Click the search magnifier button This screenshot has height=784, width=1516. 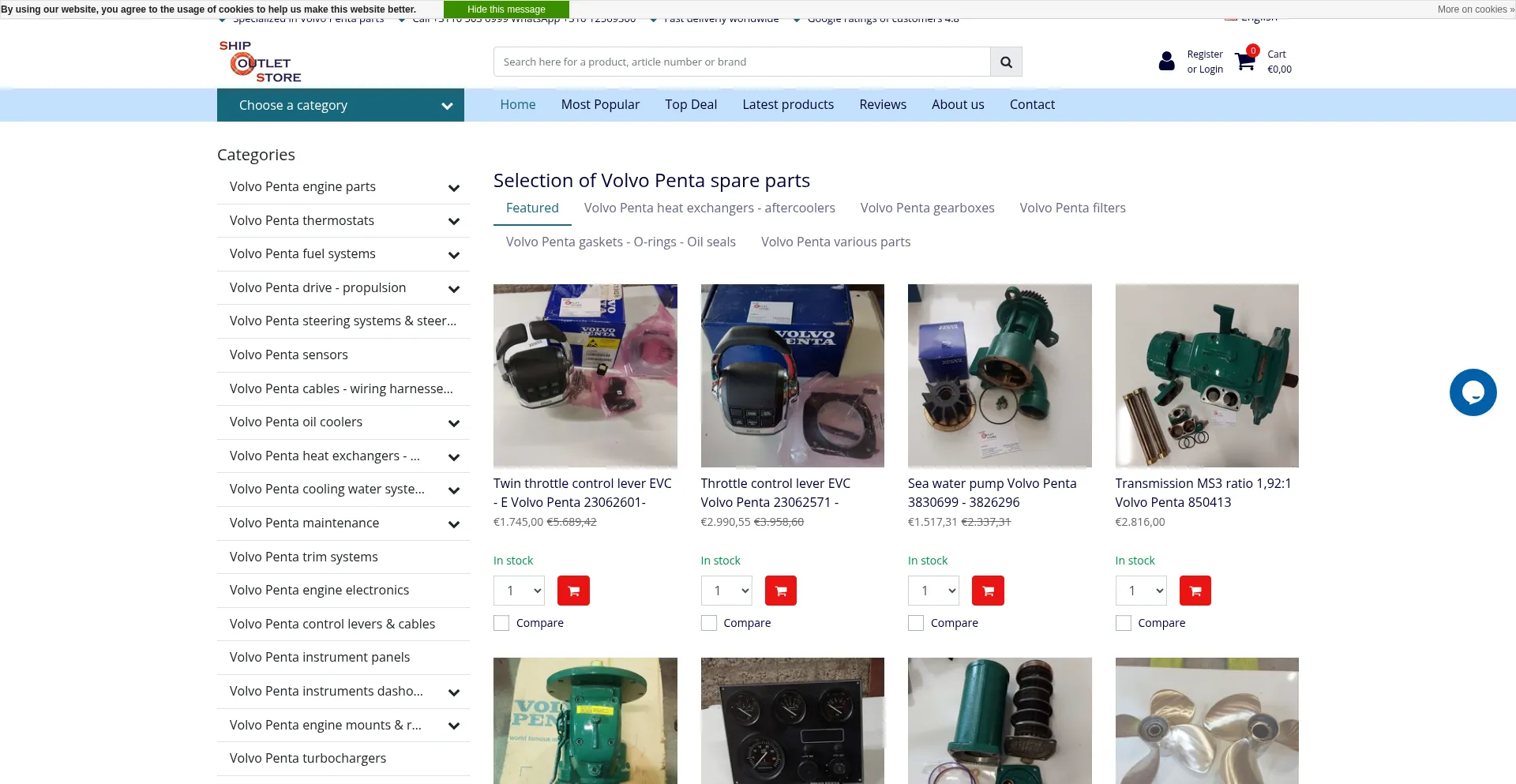[x=1006, y=62]
